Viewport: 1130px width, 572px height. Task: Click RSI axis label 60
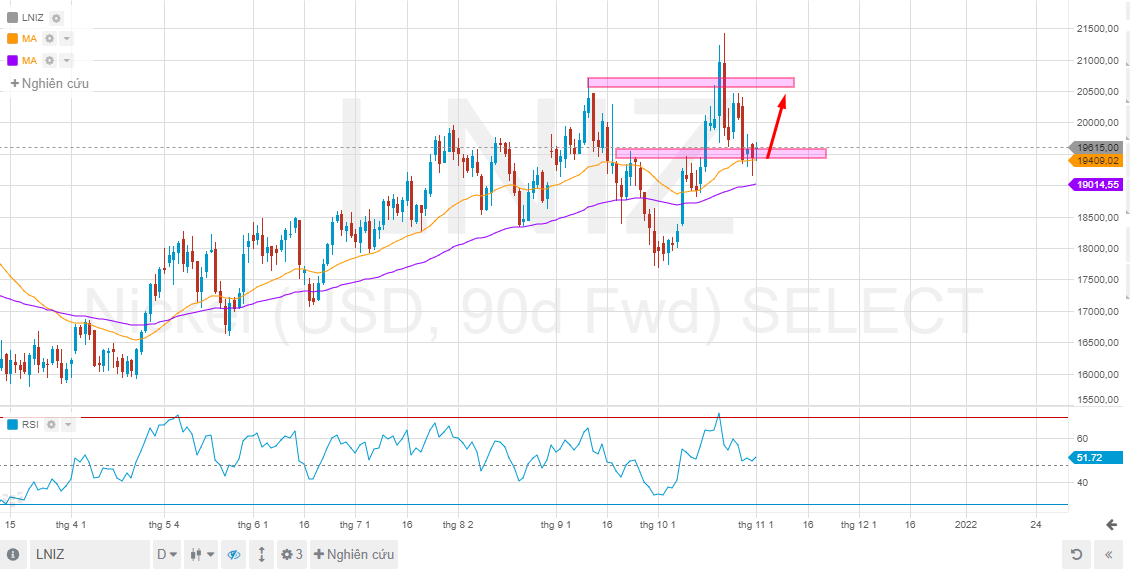1082,438
